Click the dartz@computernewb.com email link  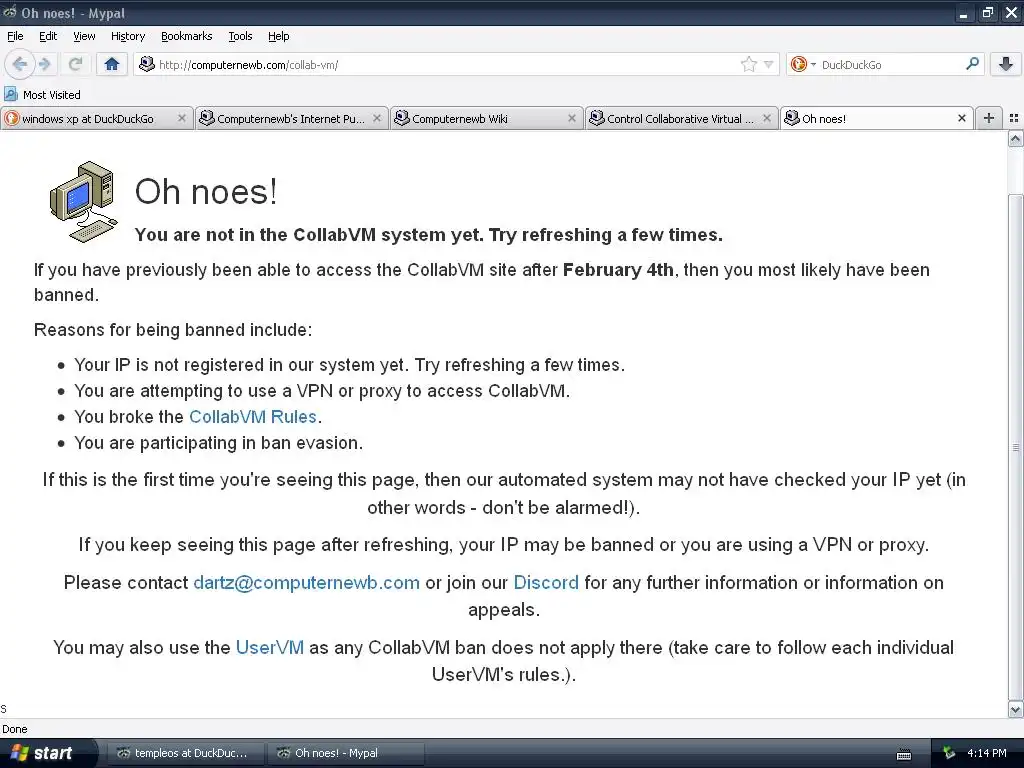[306, 583]
